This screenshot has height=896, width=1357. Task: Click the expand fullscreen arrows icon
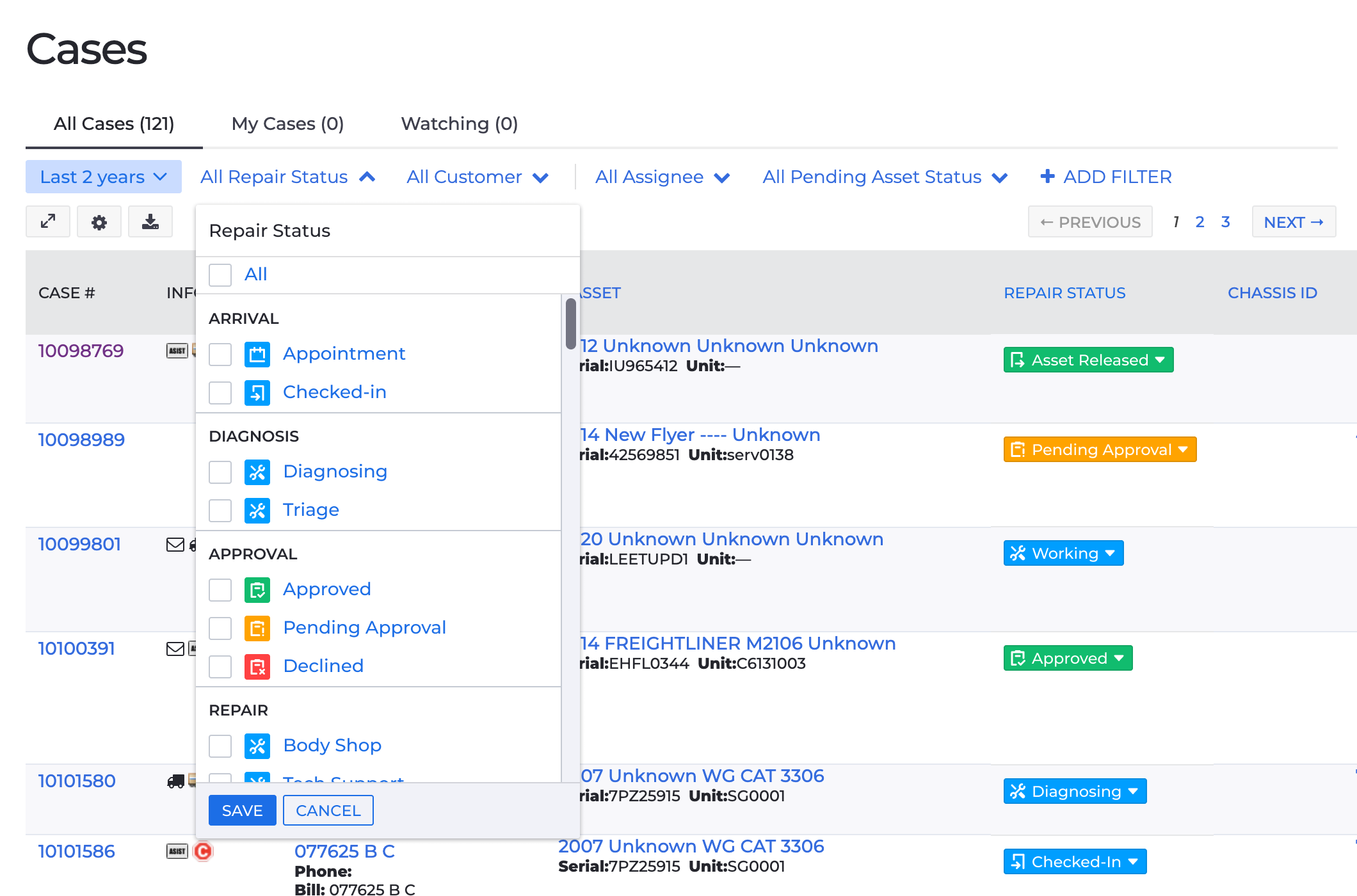point(48,221)
